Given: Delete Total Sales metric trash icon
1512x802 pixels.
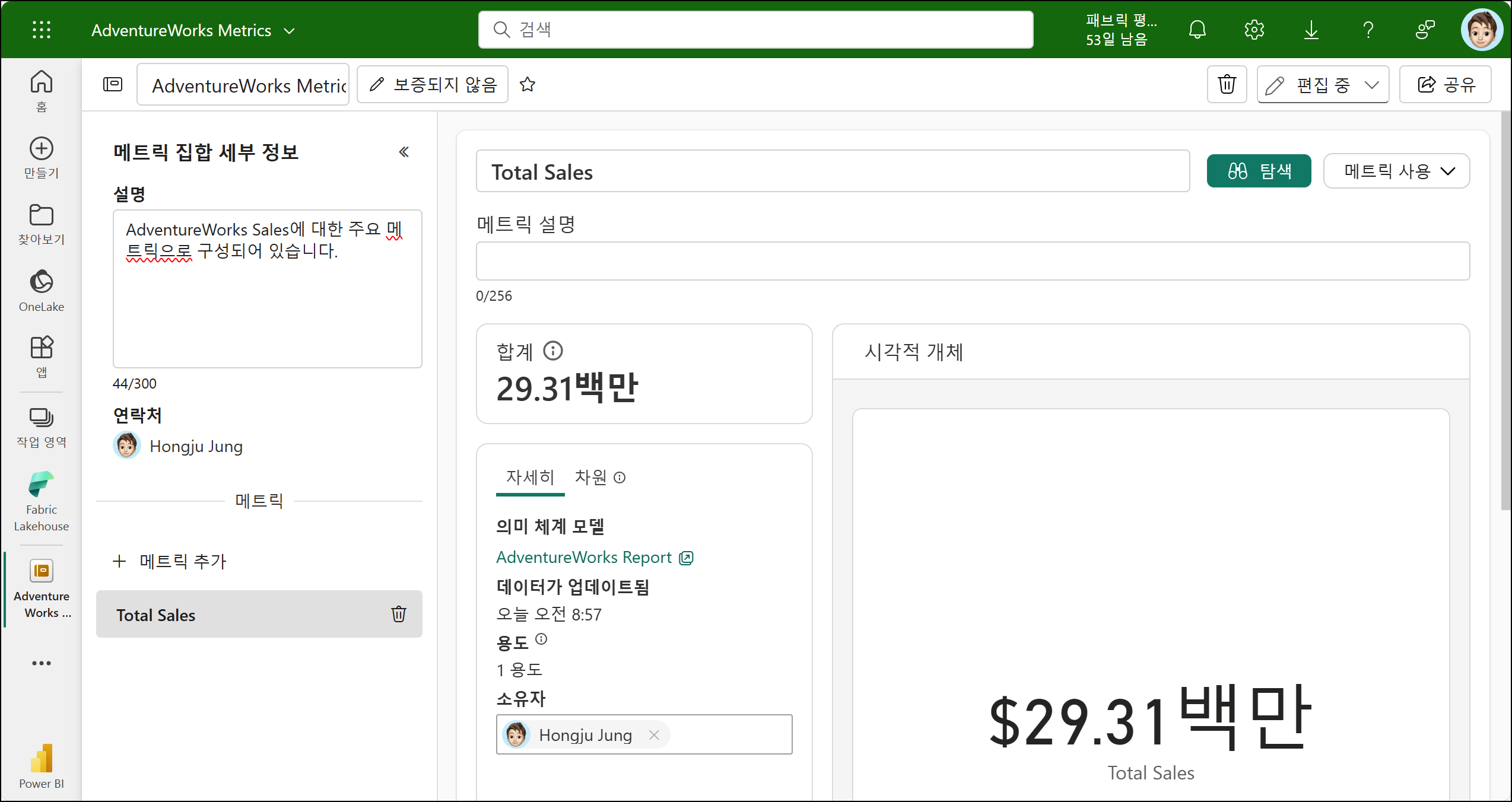Looking at the screenshot, I should 399,614.
